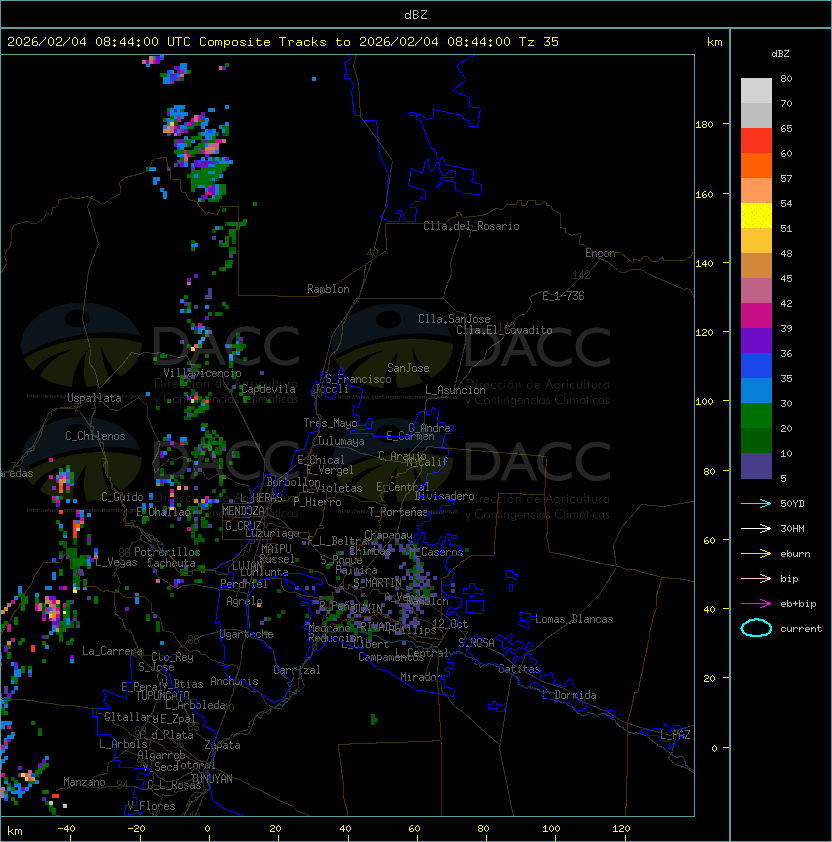Click the 180 km mark on vertical axis
This screenshot has width=832, height=842.
pyautogui.click(x=704, y=125)
